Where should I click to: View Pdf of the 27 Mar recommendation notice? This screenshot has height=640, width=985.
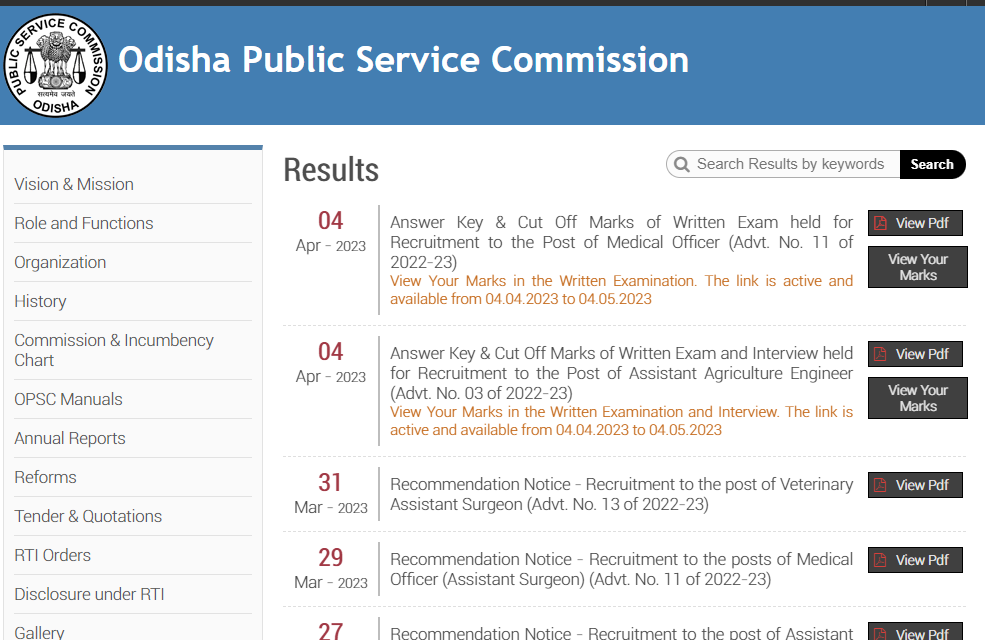point(915,631)
